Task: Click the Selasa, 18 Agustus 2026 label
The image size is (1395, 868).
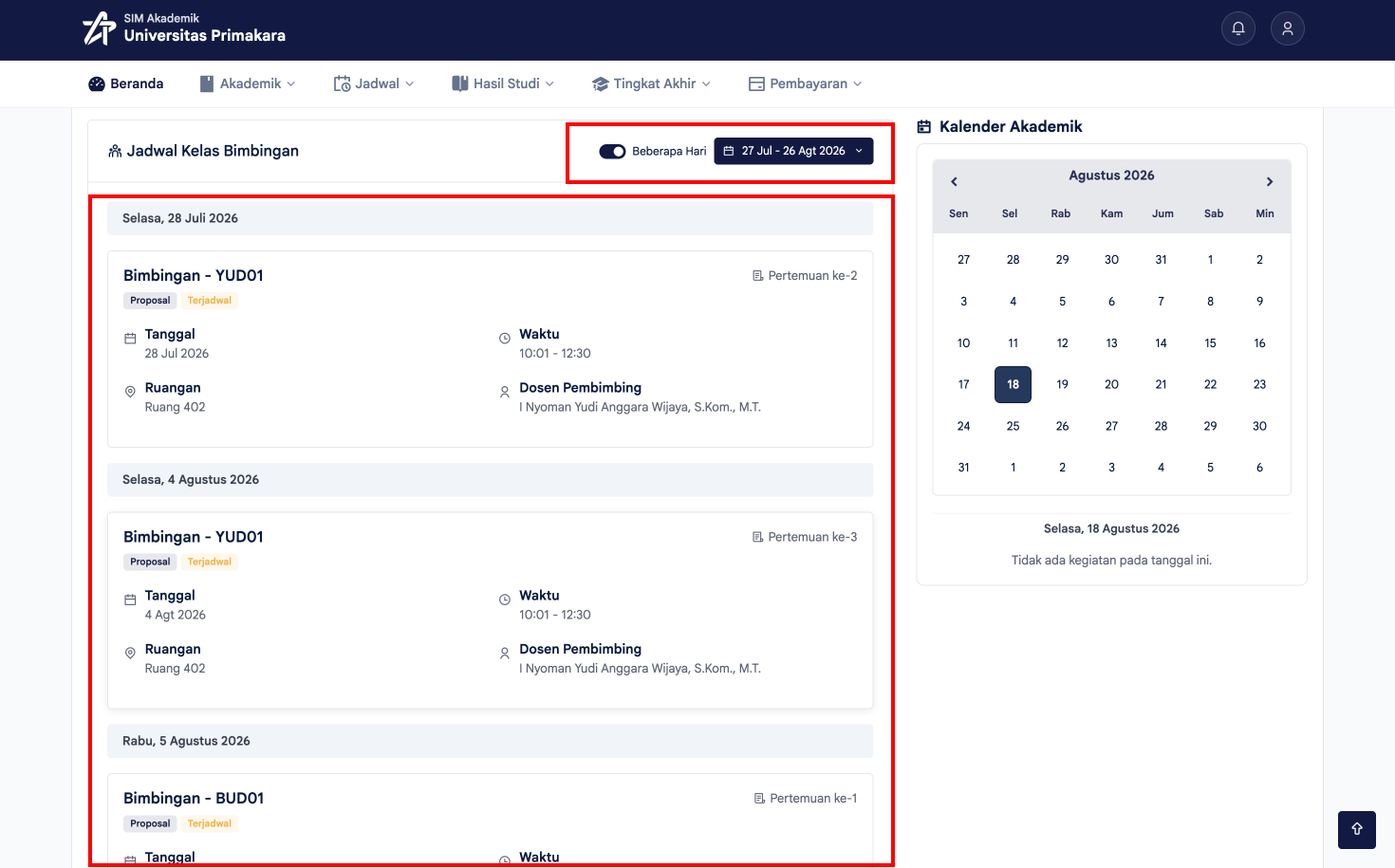Action: (1112, 529)
